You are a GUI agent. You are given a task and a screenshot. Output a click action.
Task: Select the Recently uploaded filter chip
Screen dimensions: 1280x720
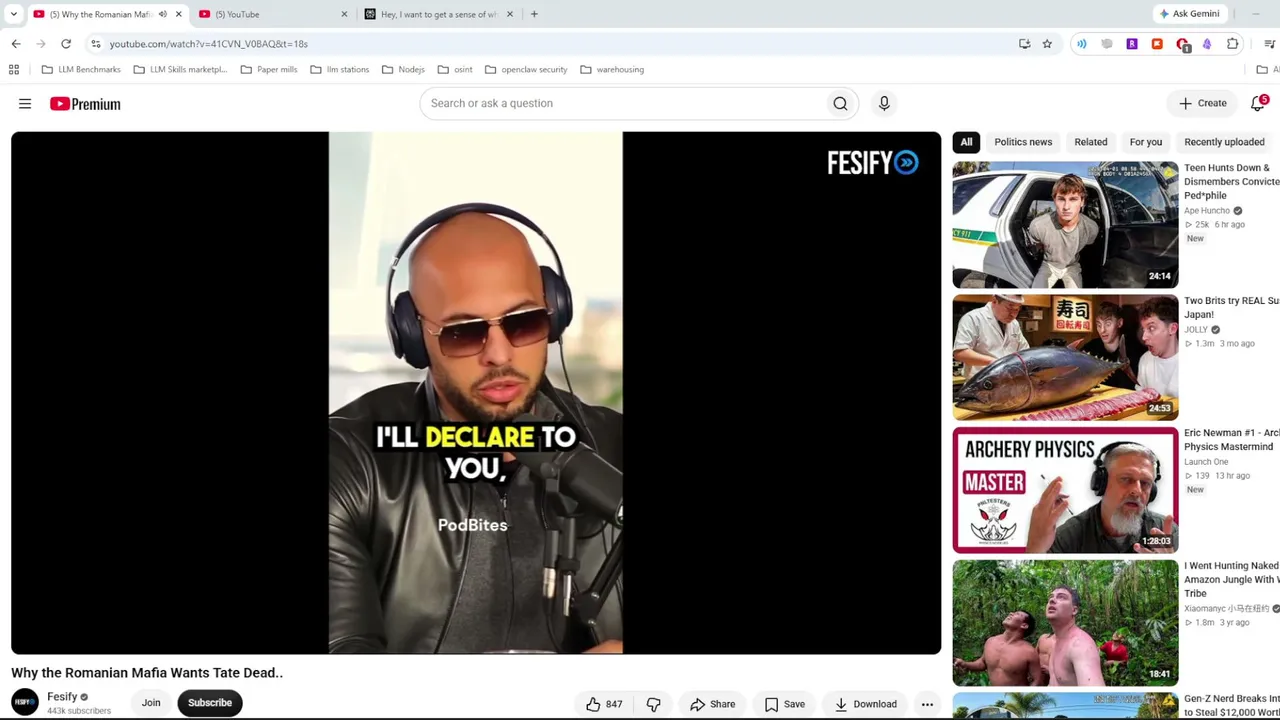pos(1224,142)
